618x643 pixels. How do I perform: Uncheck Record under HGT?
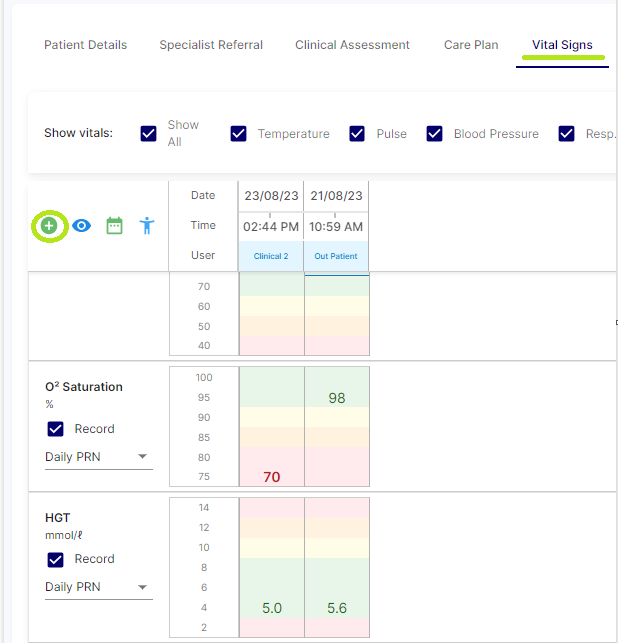tap(56, 559)
